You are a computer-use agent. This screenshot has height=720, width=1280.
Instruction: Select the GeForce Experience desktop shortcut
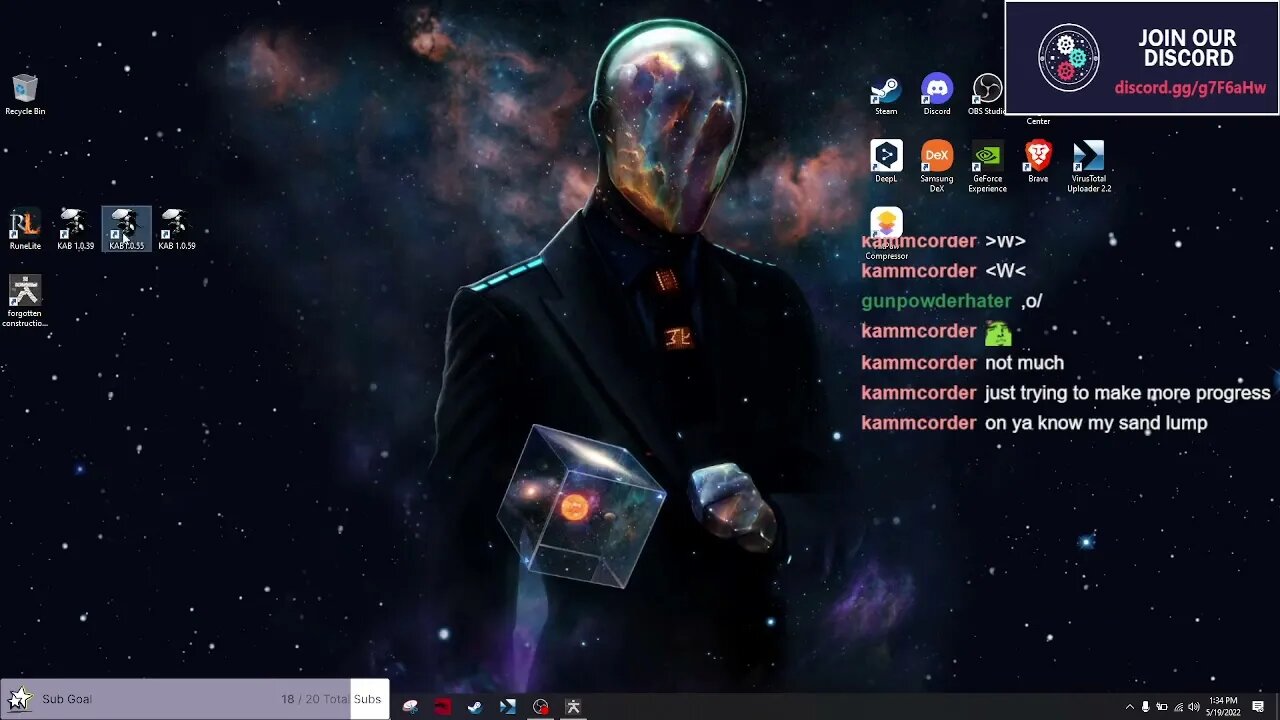tap(987, 166)
